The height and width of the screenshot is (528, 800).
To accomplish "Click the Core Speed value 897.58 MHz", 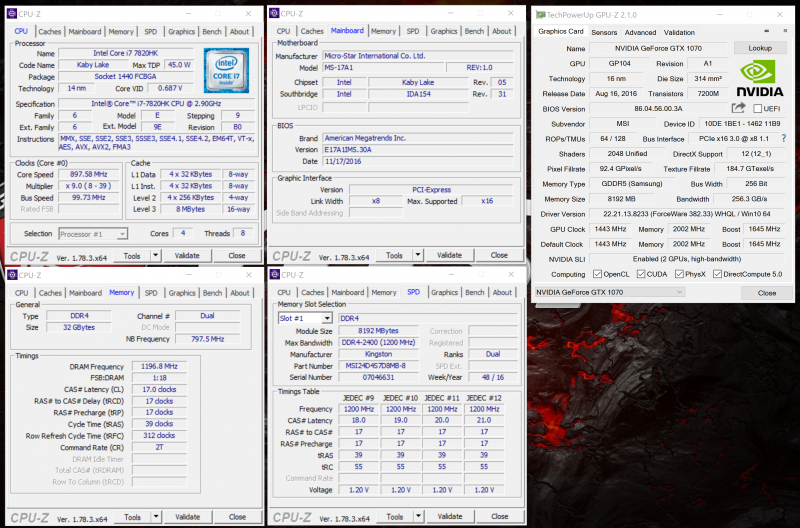I will (89, 174).
